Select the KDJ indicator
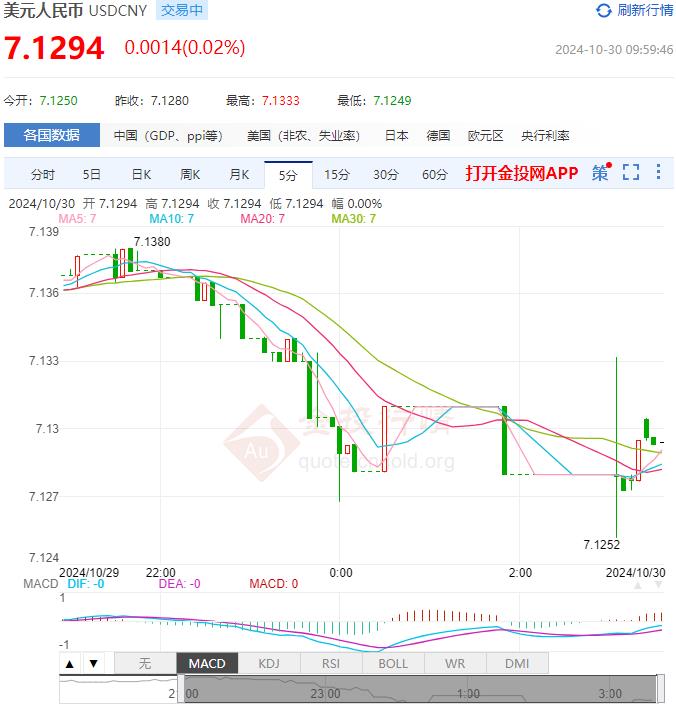Viewport: 676px width, 707px height. point(269,663)
